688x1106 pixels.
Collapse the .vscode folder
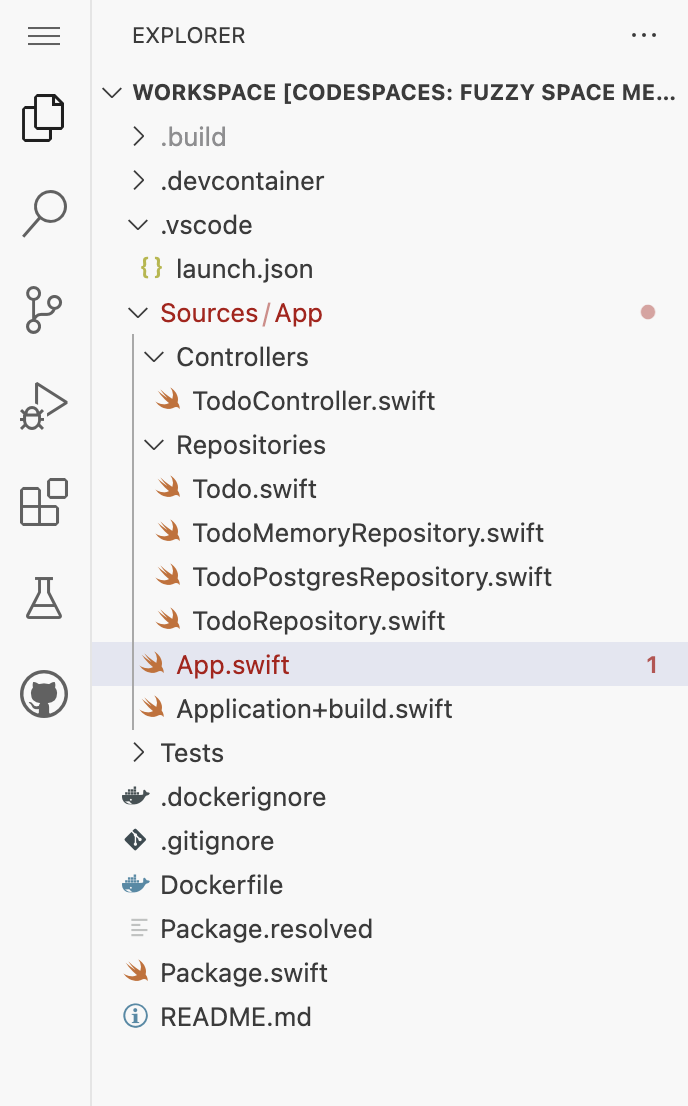point(139,225)
